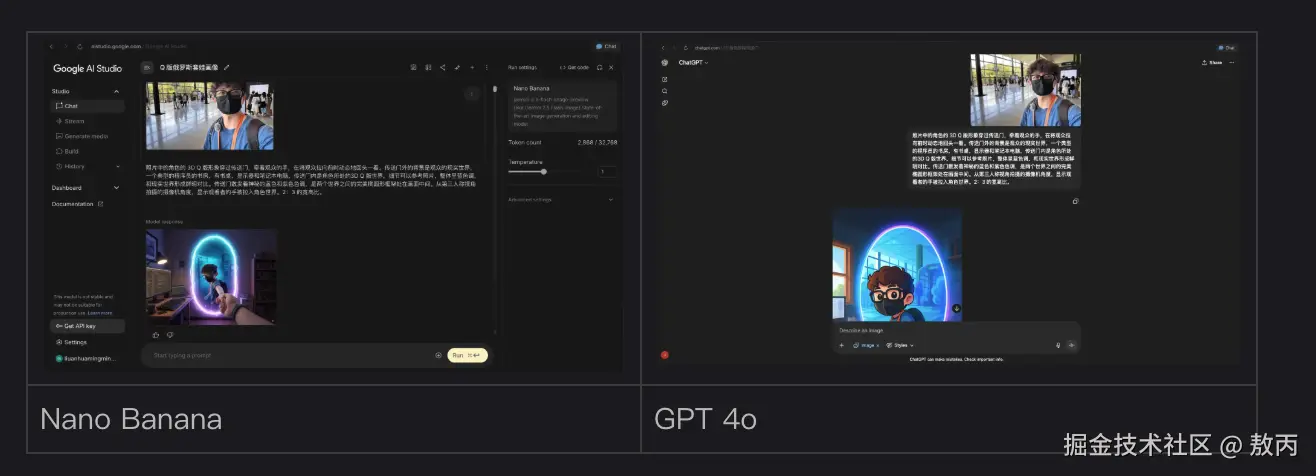Open the Nano Banana model card
Image resolution: width=1316 pixels, height=476 pixels.
click(x=561, y=104)
